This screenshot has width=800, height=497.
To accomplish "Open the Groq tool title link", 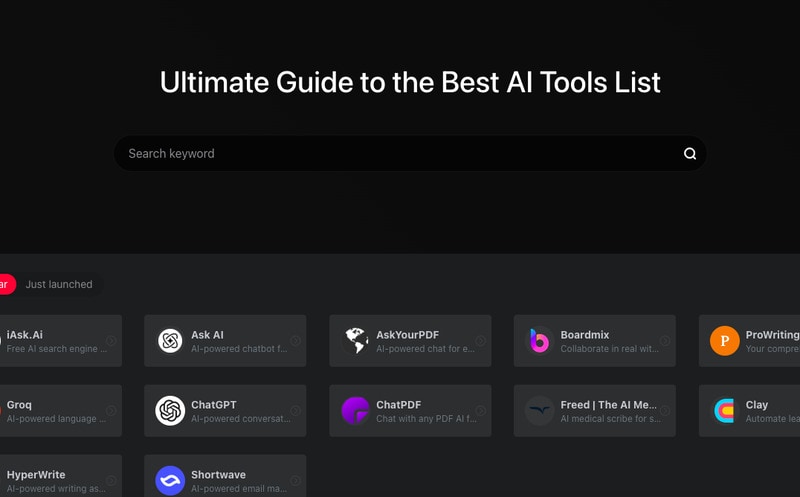I will tap(19, 405).
